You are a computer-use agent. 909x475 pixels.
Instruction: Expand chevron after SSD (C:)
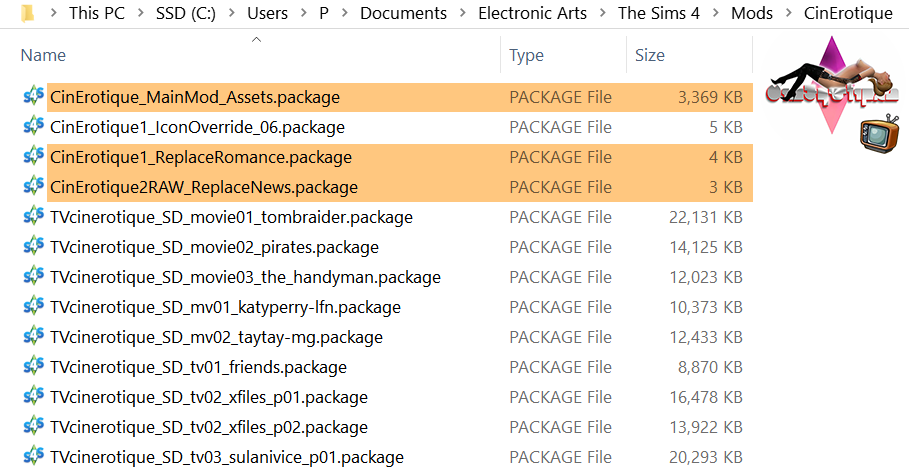[232, 13]
